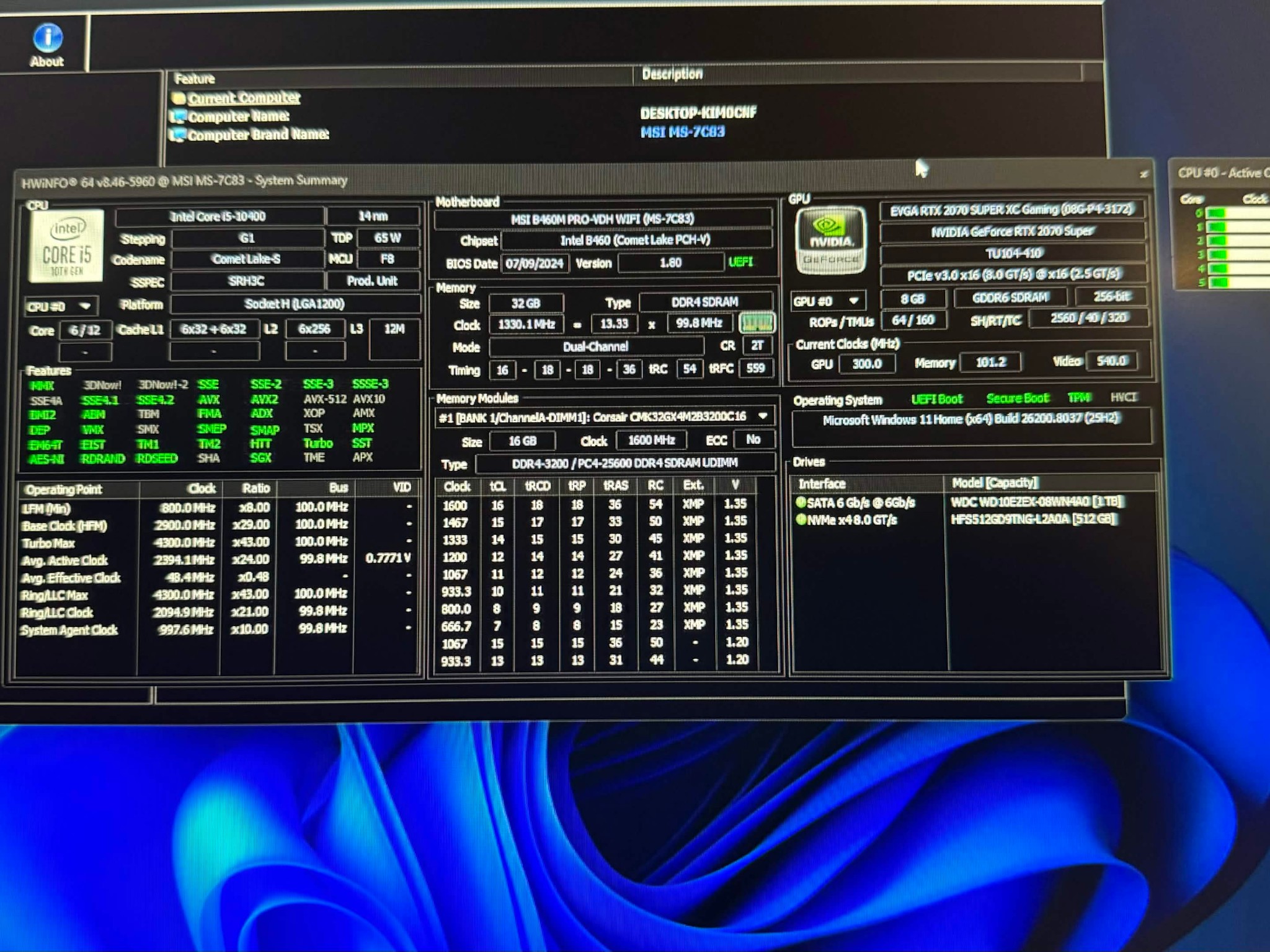Click the 1330.1 MHz memory clock value
The image size is (1270, 952).
coord(526,324)
